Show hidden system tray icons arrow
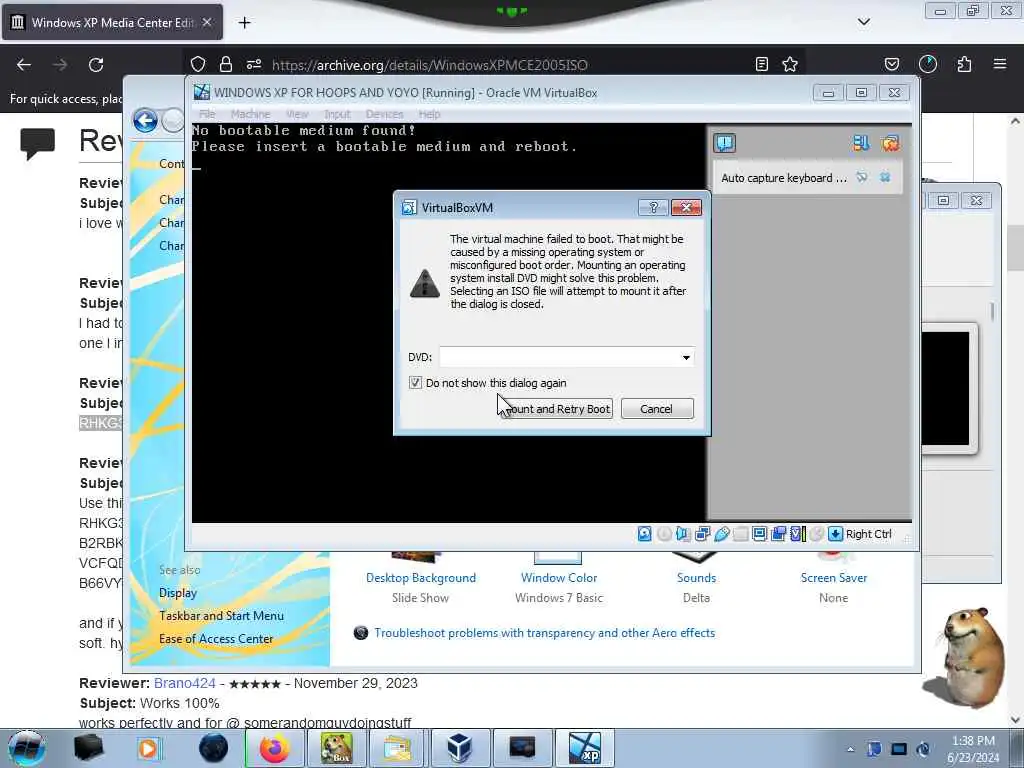The height and width of the screenshot is (768, 1024). pos(850,749)
